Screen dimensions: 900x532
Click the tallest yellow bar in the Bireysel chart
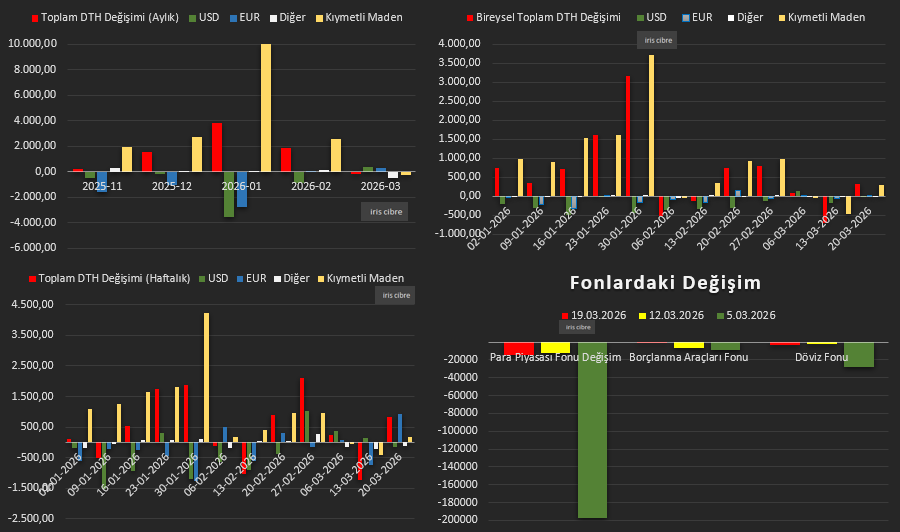point(651,126)
